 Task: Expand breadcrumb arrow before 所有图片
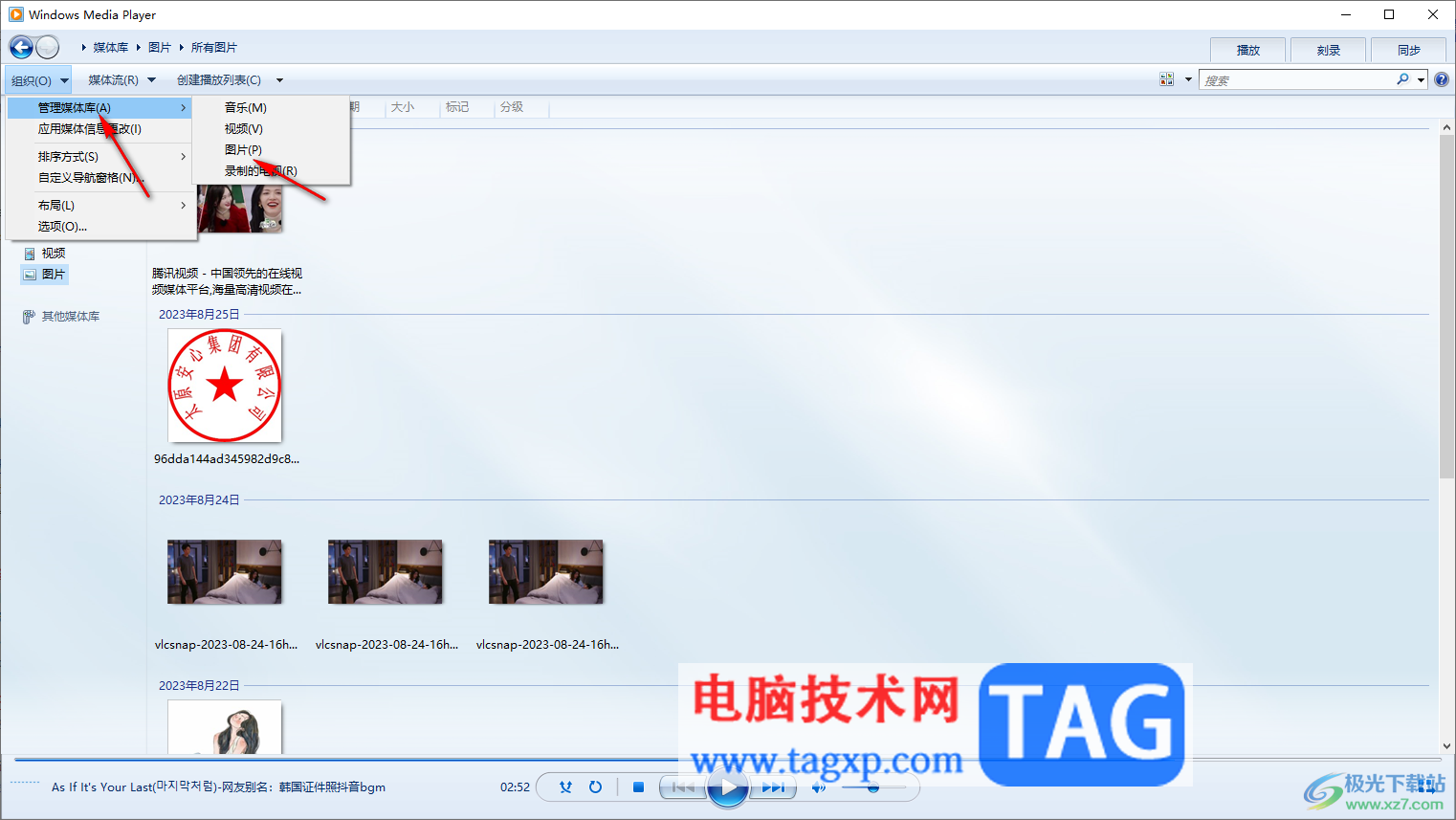pyautogui.click(x=181, y=47)
